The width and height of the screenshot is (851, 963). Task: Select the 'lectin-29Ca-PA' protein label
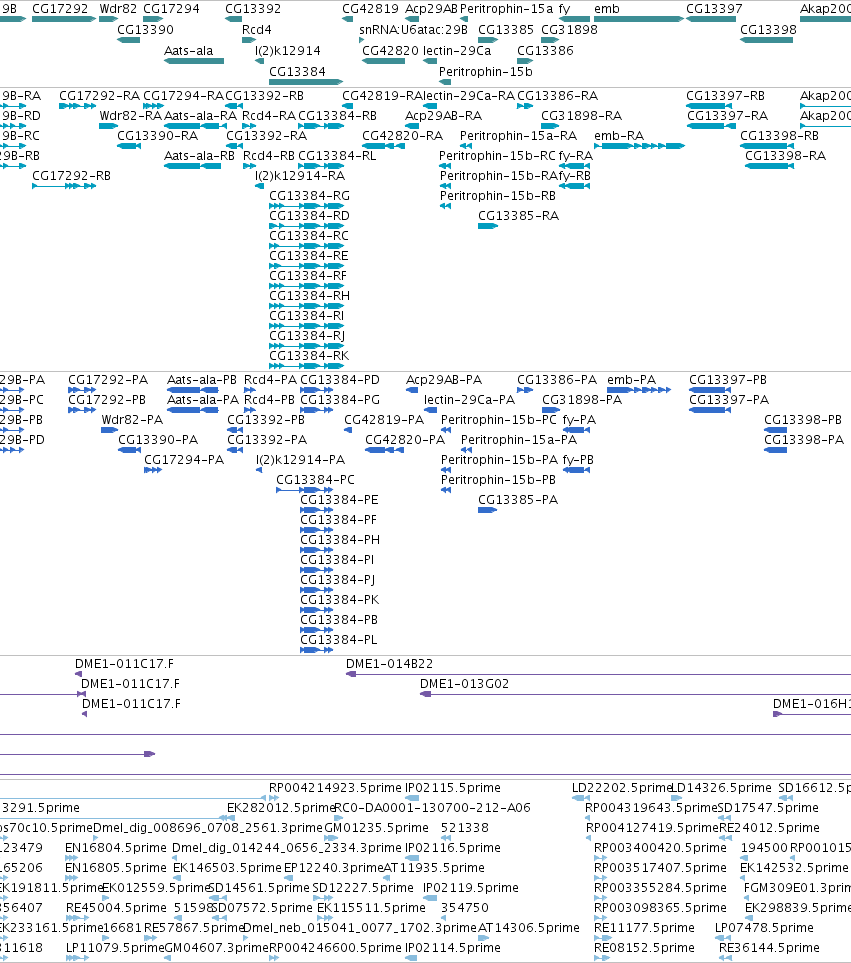[469, 400]
